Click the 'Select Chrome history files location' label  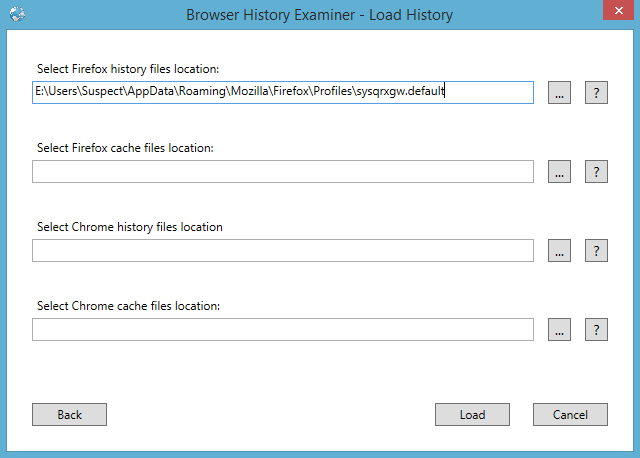(130, 227)
